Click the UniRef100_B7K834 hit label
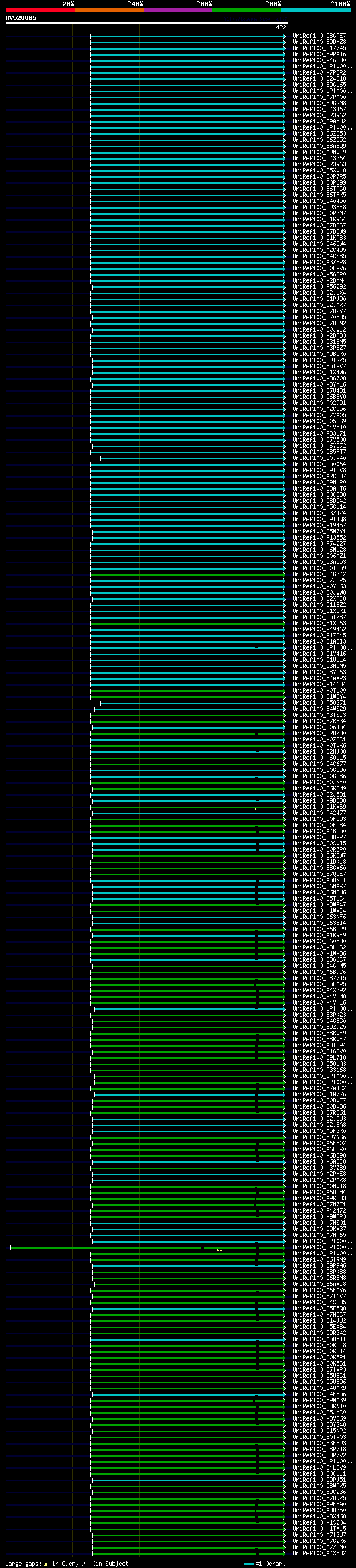 [x=319, y=721]
